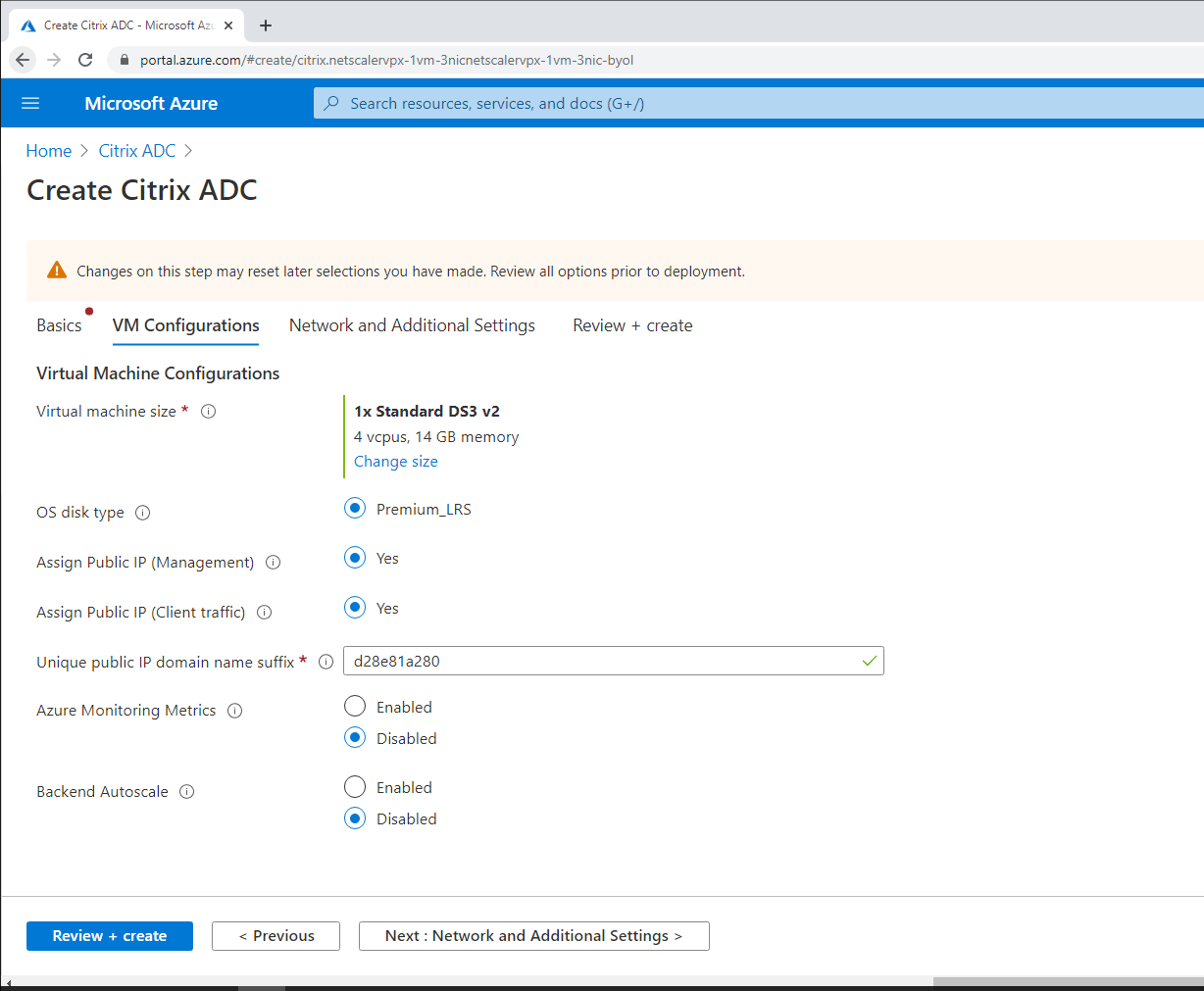The height and width of the screenshot is (991, 1204).
Task: Reload the page with the refresh icon
Action: [85, 60]
